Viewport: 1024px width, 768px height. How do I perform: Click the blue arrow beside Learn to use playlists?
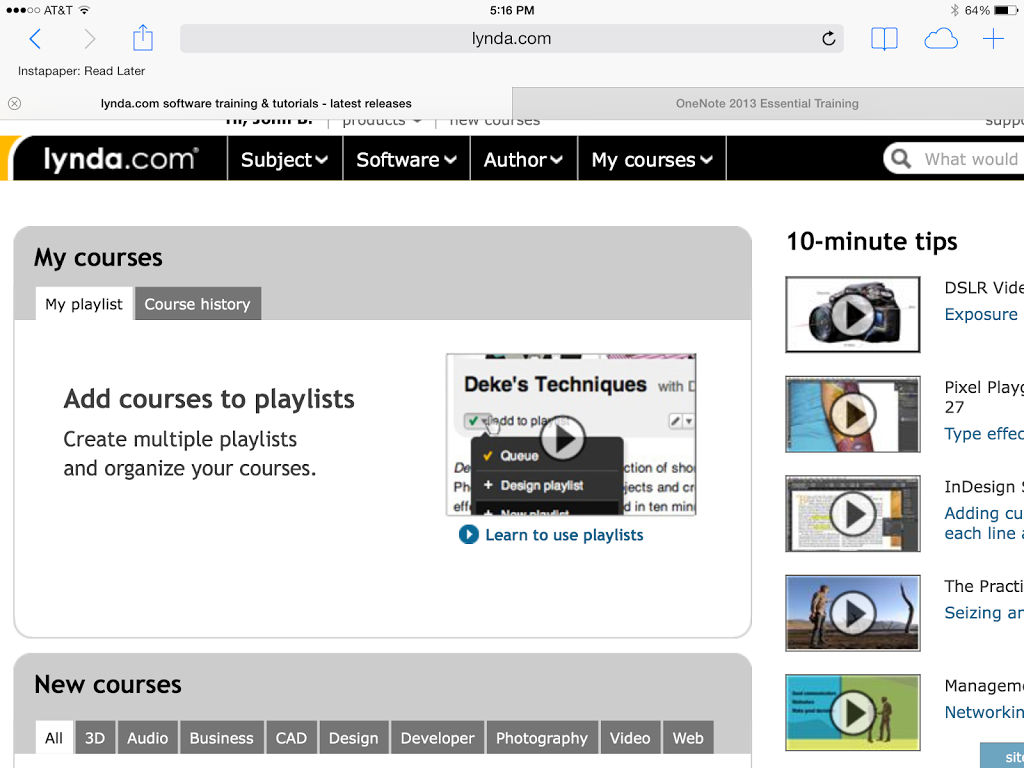tap(469, 534)
